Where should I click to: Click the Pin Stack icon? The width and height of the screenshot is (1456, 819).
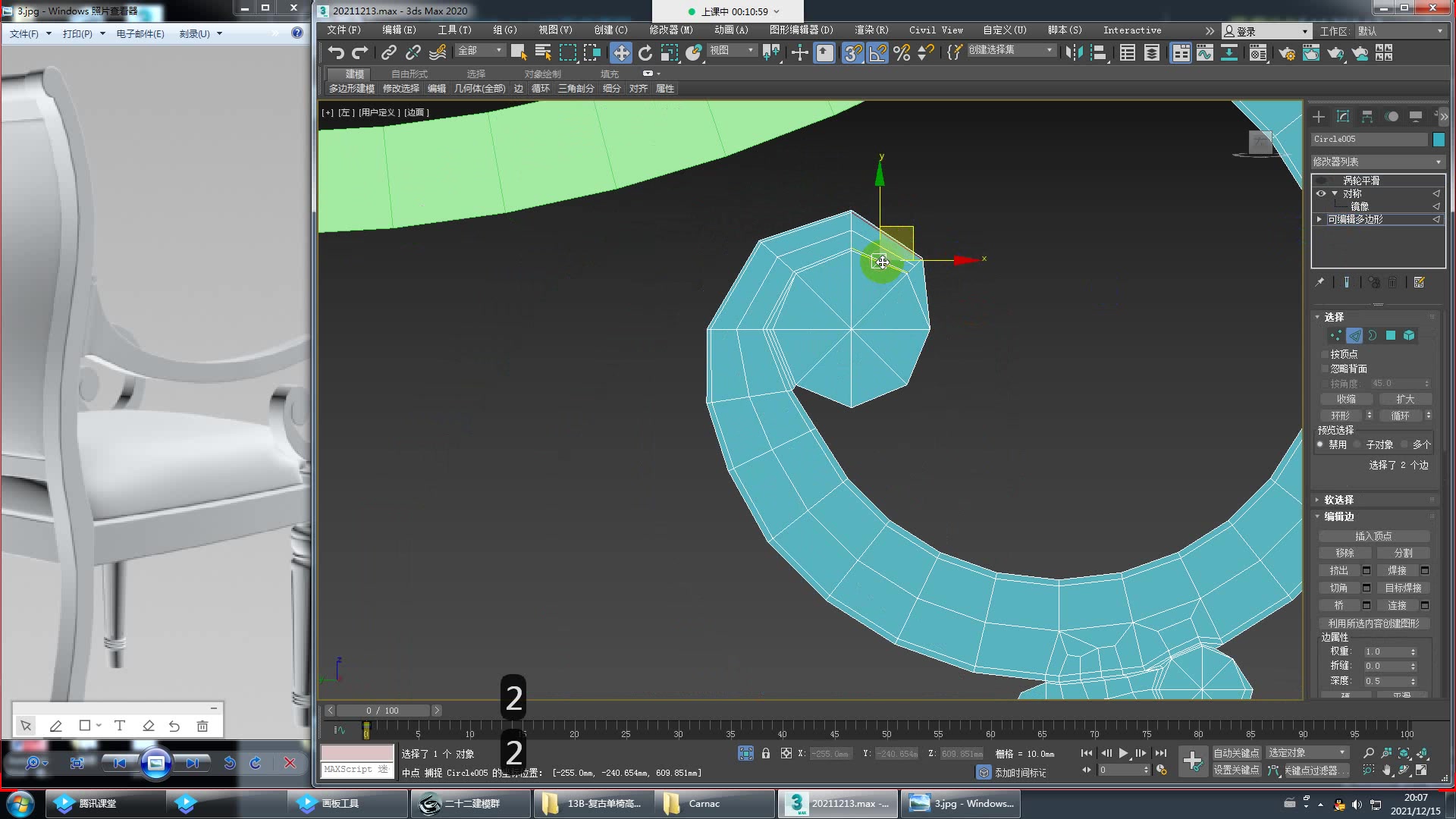1319,282
